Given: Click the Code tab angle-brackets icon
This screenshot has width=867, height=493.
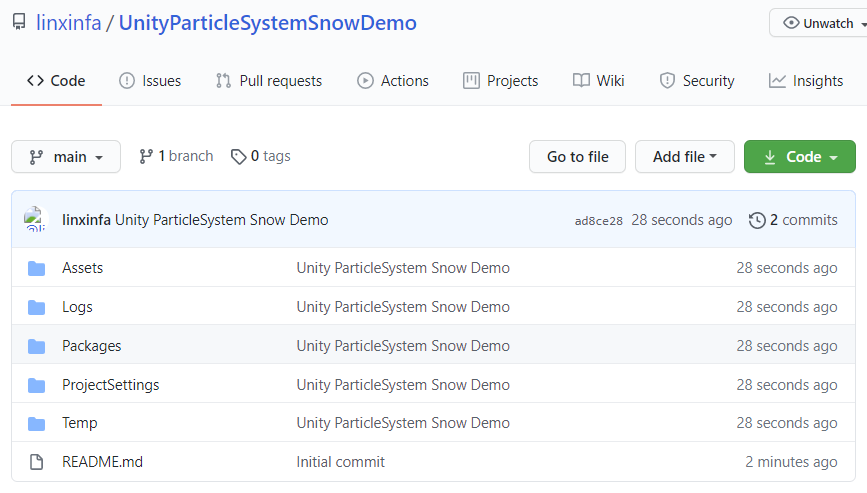Looking at the screenshot, I should (35, 81).
